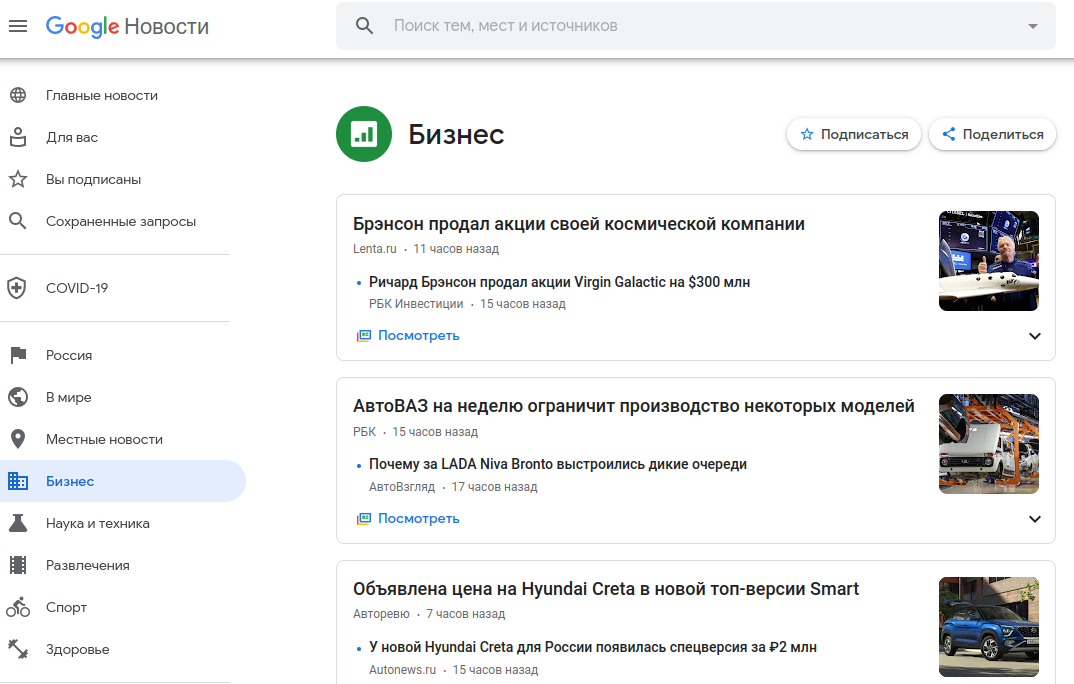Viewport: 1074px width, 684px height.
Task: Click the search magnifier icon
Action: 365,26
